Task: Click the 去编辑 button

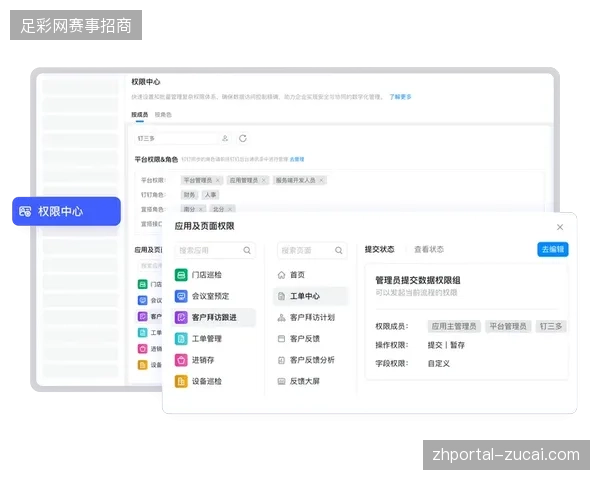Action: (x=553, y=250)
